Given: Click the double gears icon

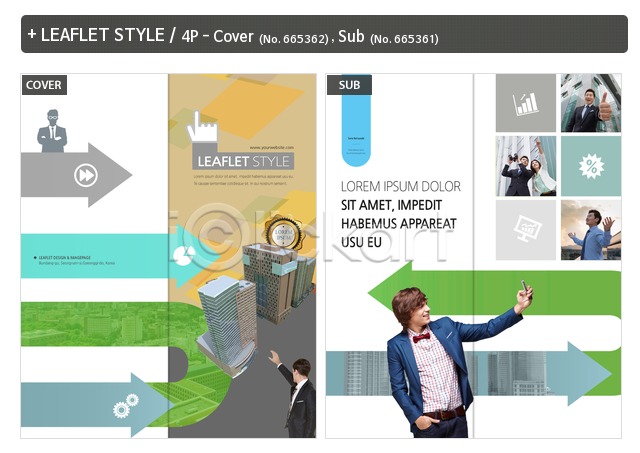Looking at the screenshot, I should [126, 406].
